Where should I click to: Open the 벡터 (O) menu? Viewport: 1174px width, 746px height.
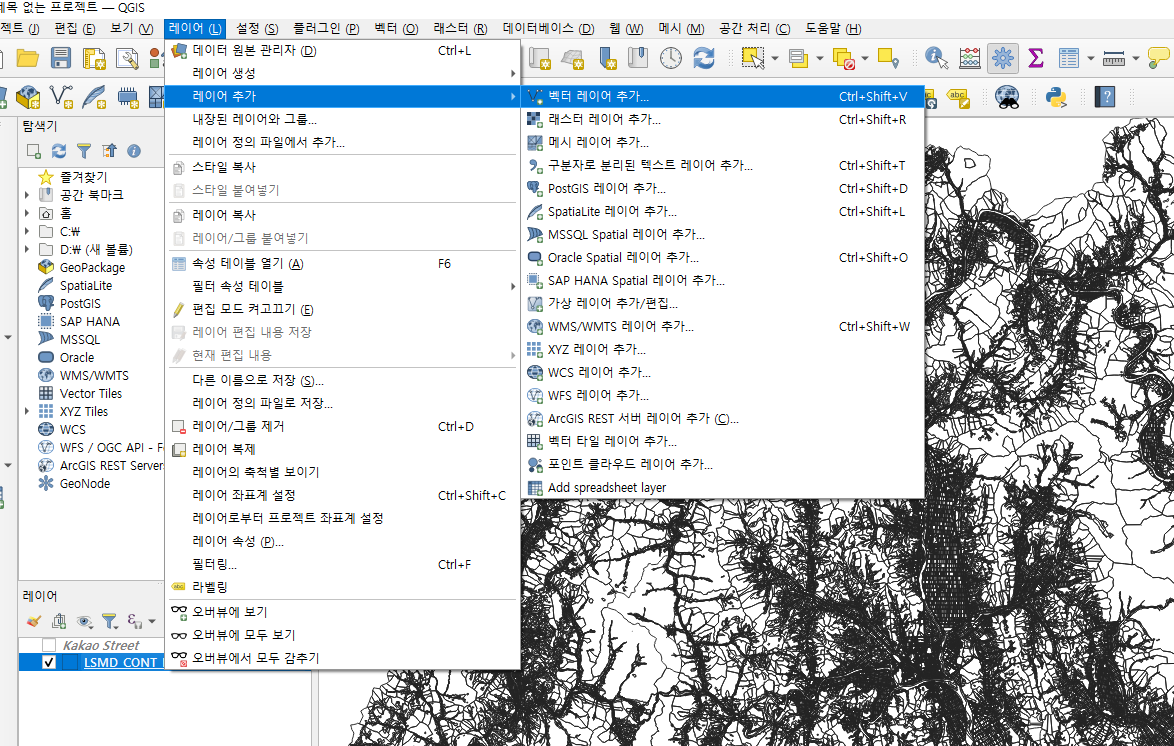(x=396, y=28)
